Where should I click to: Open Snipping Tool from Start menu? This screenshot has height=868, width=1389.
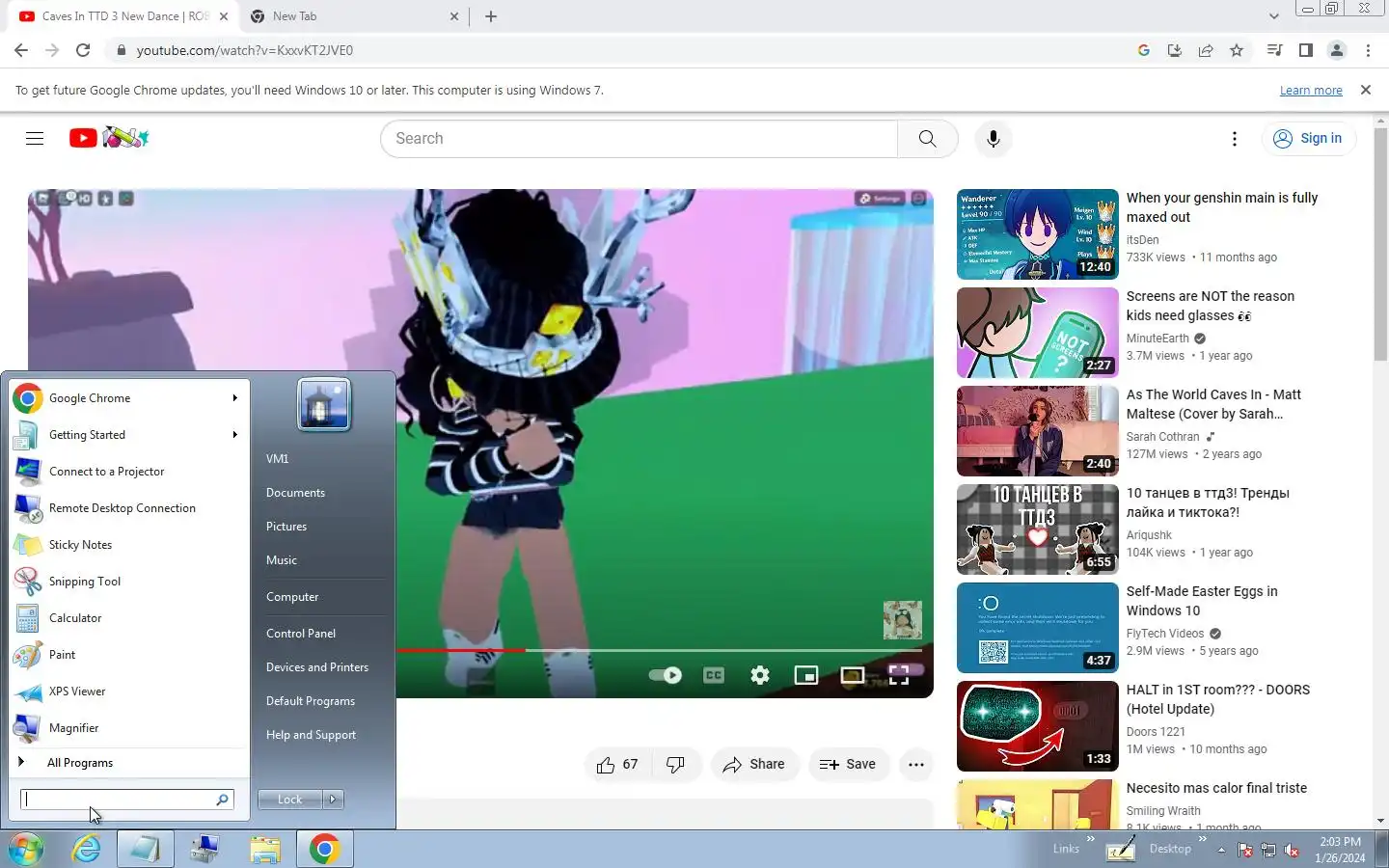pyautogui.click(x=127, y=582)
